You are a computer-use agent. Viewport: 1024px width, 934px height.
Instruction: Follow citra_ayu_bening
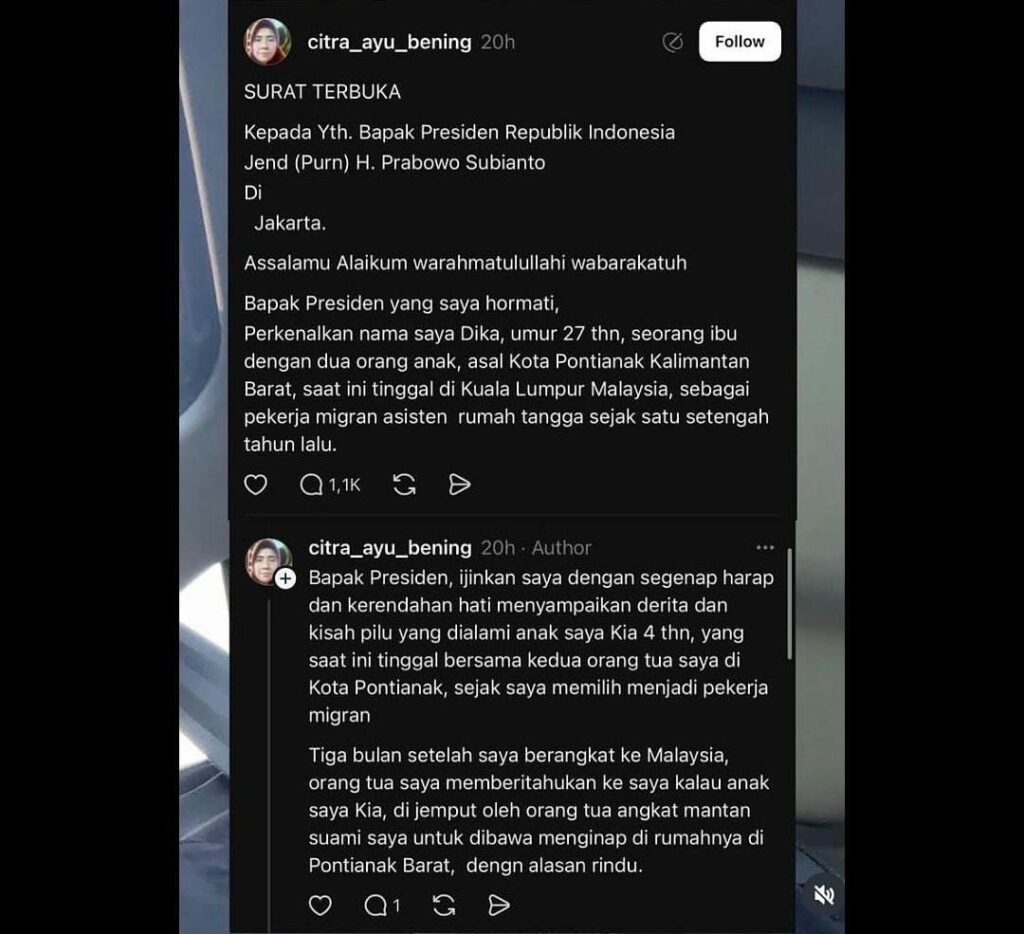[x=739, y=42]
